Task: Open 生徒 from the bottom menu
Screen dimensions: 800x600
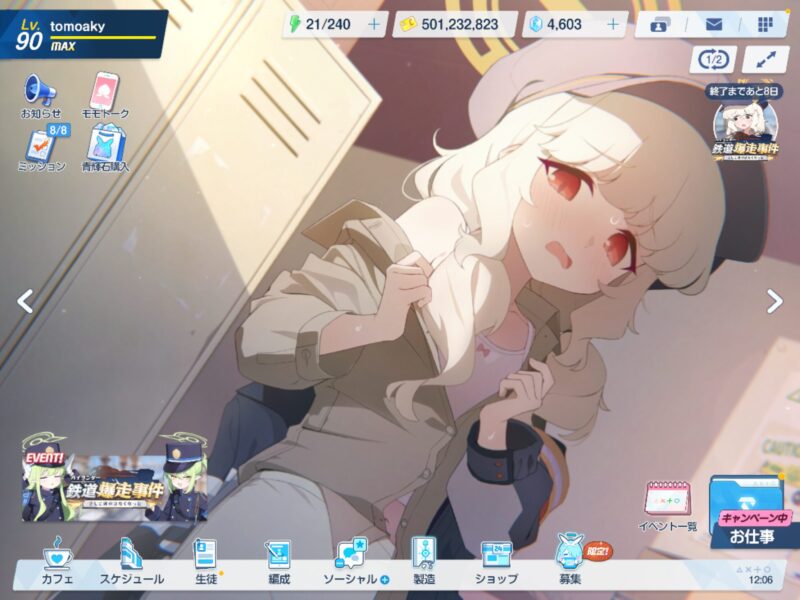Action: [x=206, y=562]
